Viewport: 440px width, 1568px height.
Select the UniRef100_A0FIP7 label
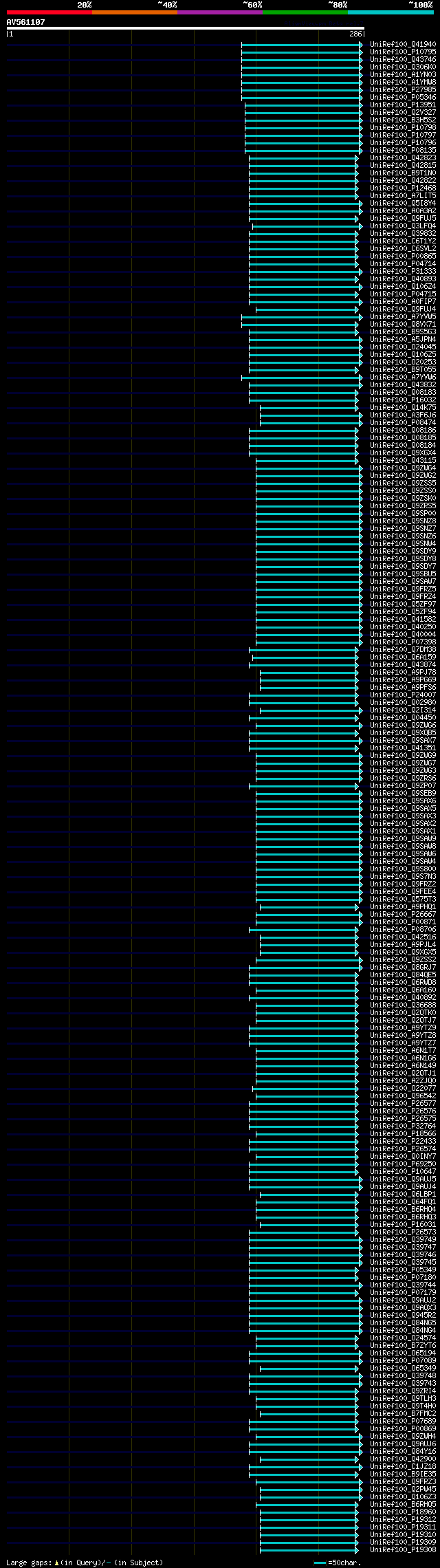click(403, 301)
